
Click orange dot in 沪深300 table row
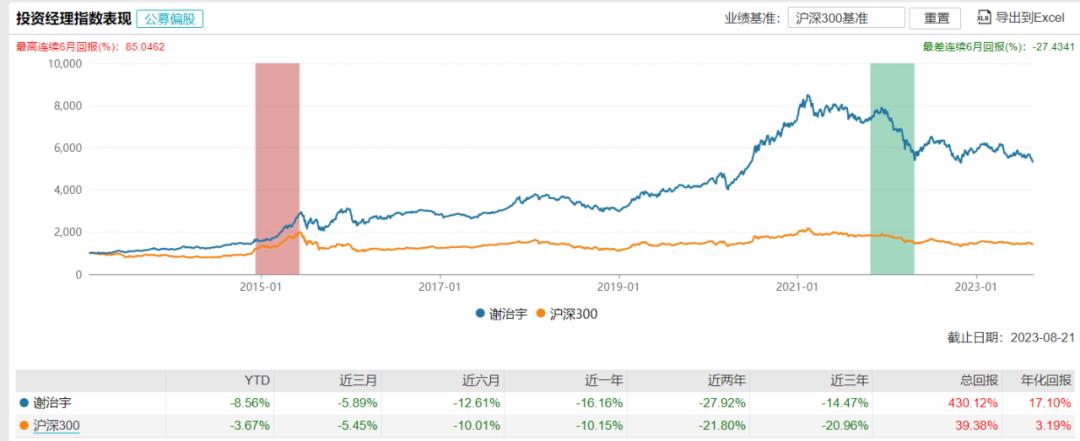[24, 426]
